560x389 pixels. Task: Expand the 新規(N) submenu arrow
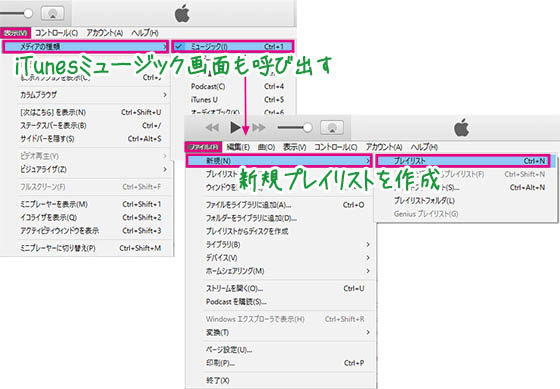tap(368, 161)
